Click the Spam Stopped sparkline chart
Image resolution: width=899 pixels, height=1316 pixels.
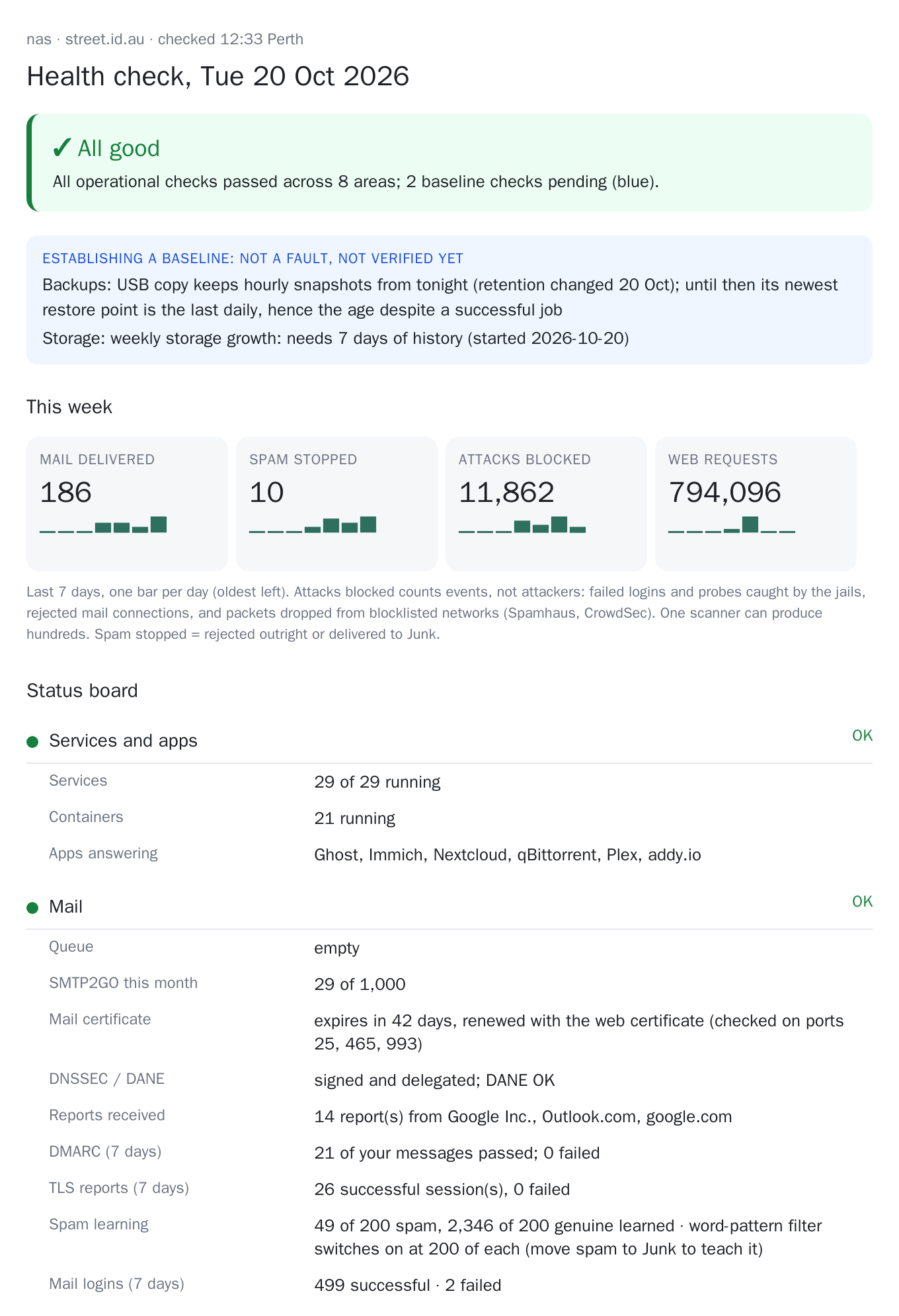pyautogui.click(x=313, y=524)
